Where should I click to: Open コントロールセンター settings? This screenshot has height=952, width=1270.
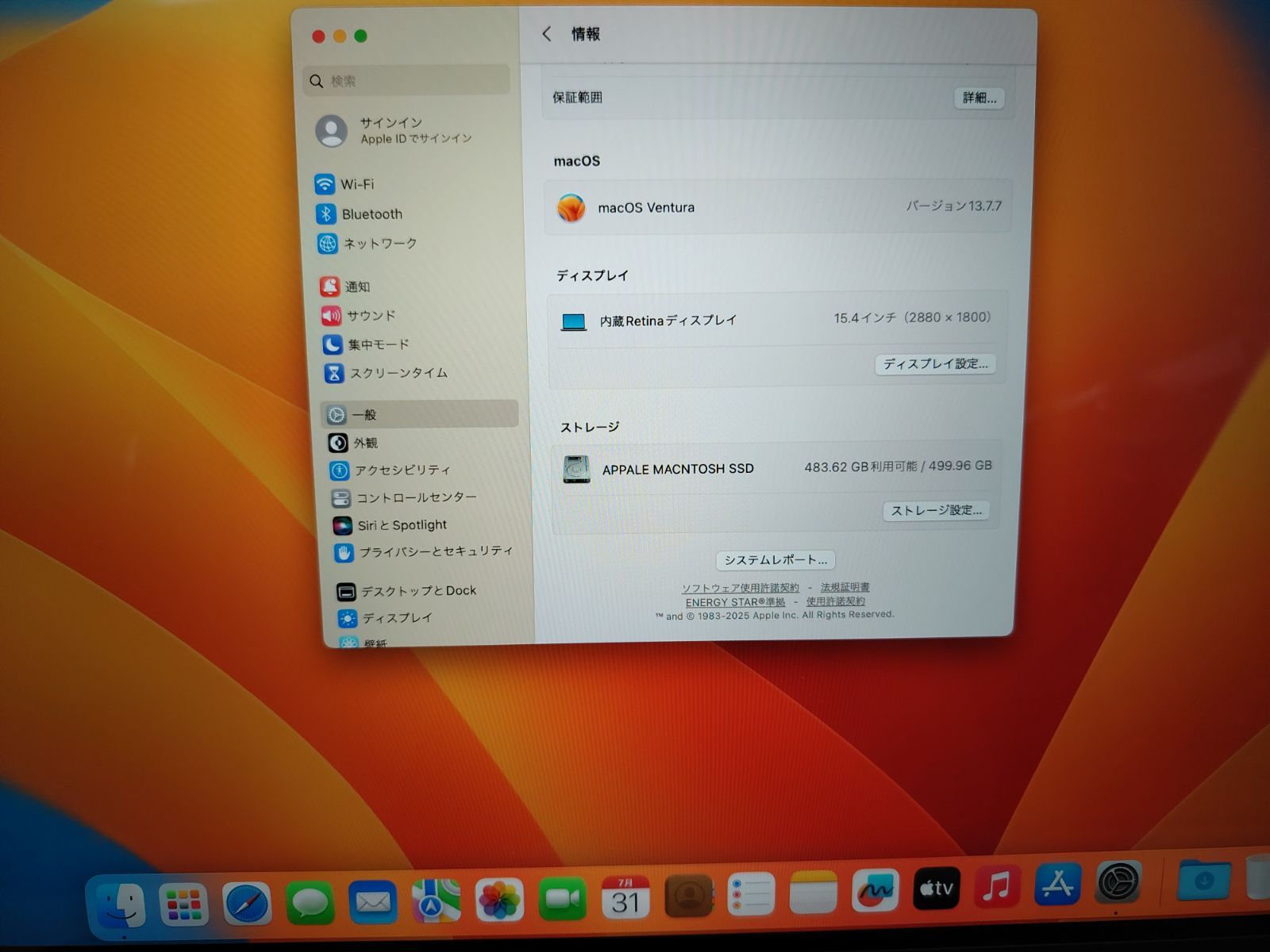[404, 498]
